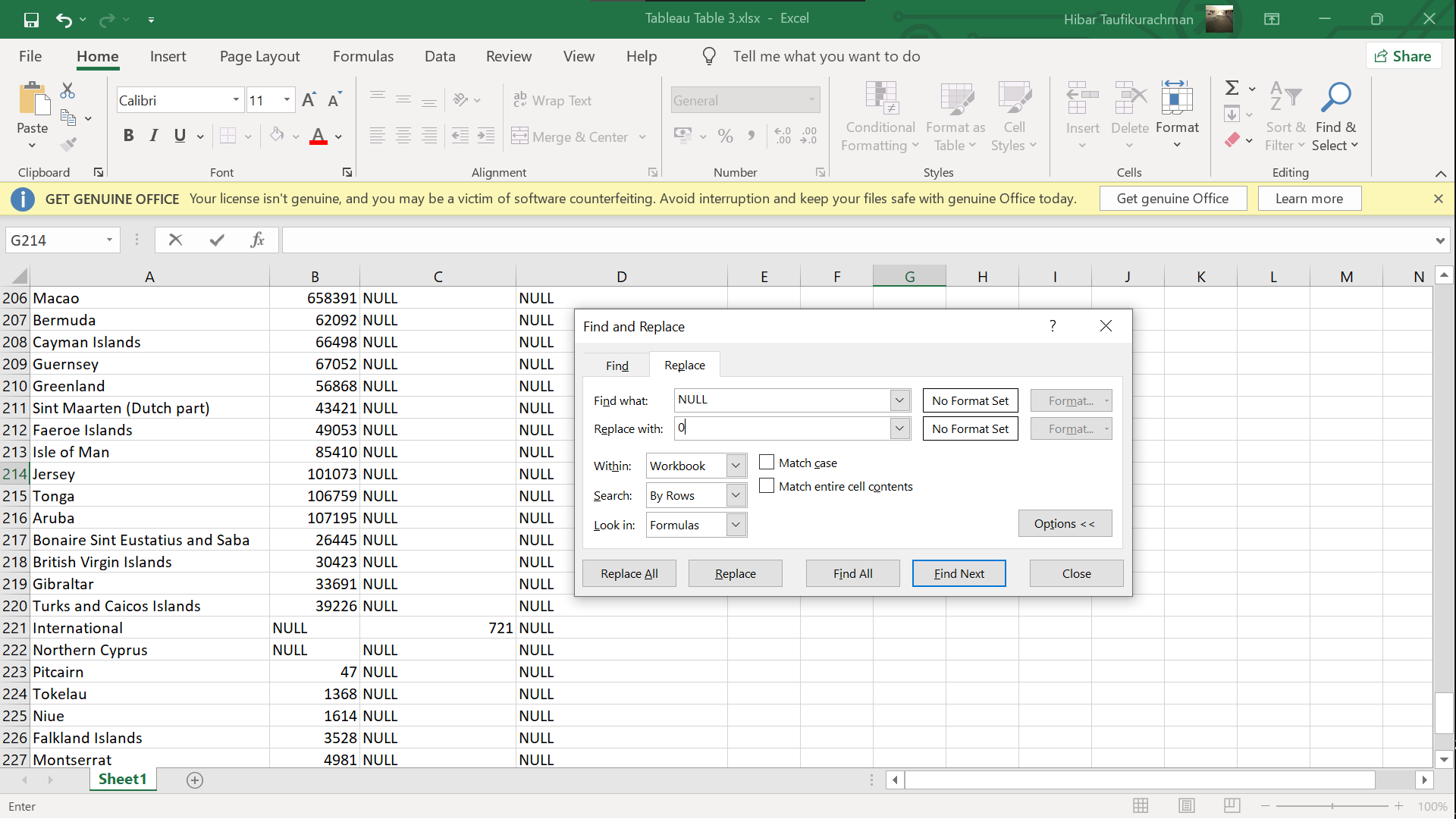This screenshot has width=1456, height=819.
Task: Click Insert Function fx icon
Action: [257, 240]
